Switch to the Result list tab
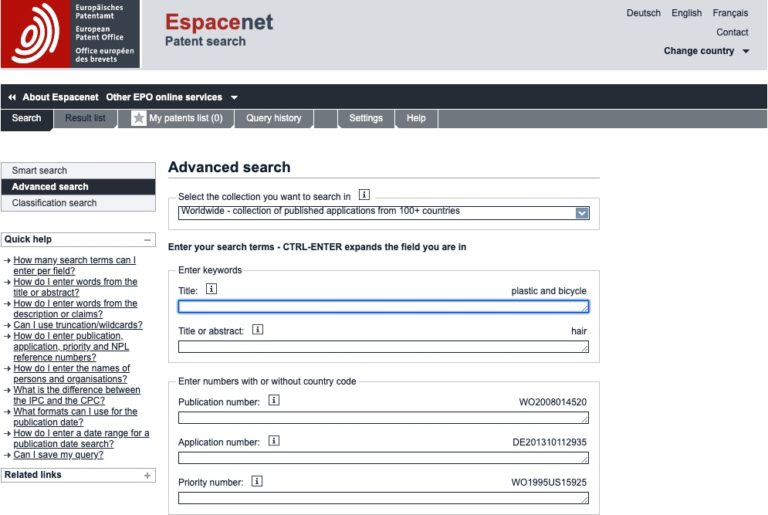Screen dimensions: 768x515 click(x=85, y=118)
